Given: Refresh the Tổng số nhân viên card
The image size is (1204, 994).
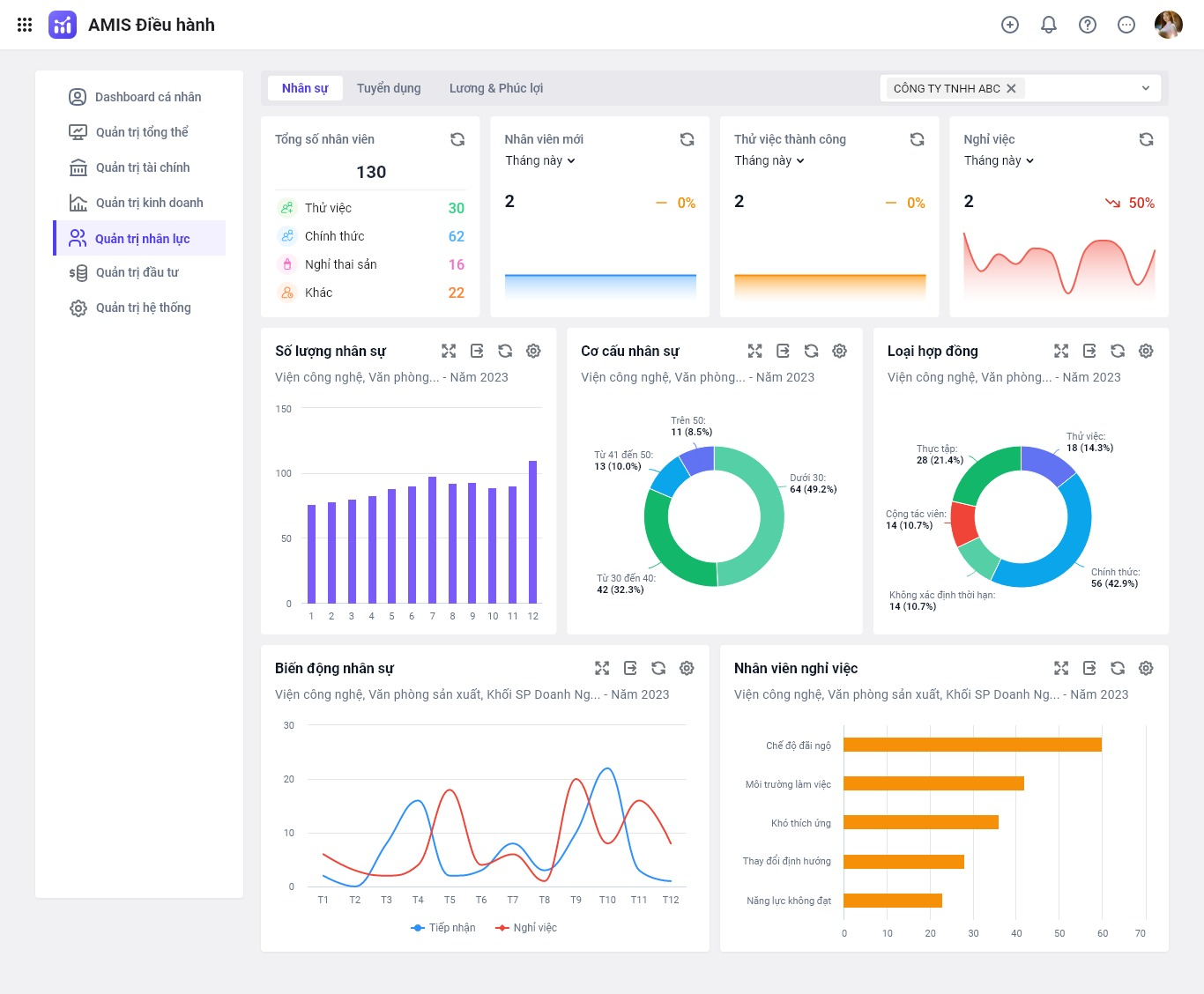Looking at the screenshot, I should click(457, 139).
